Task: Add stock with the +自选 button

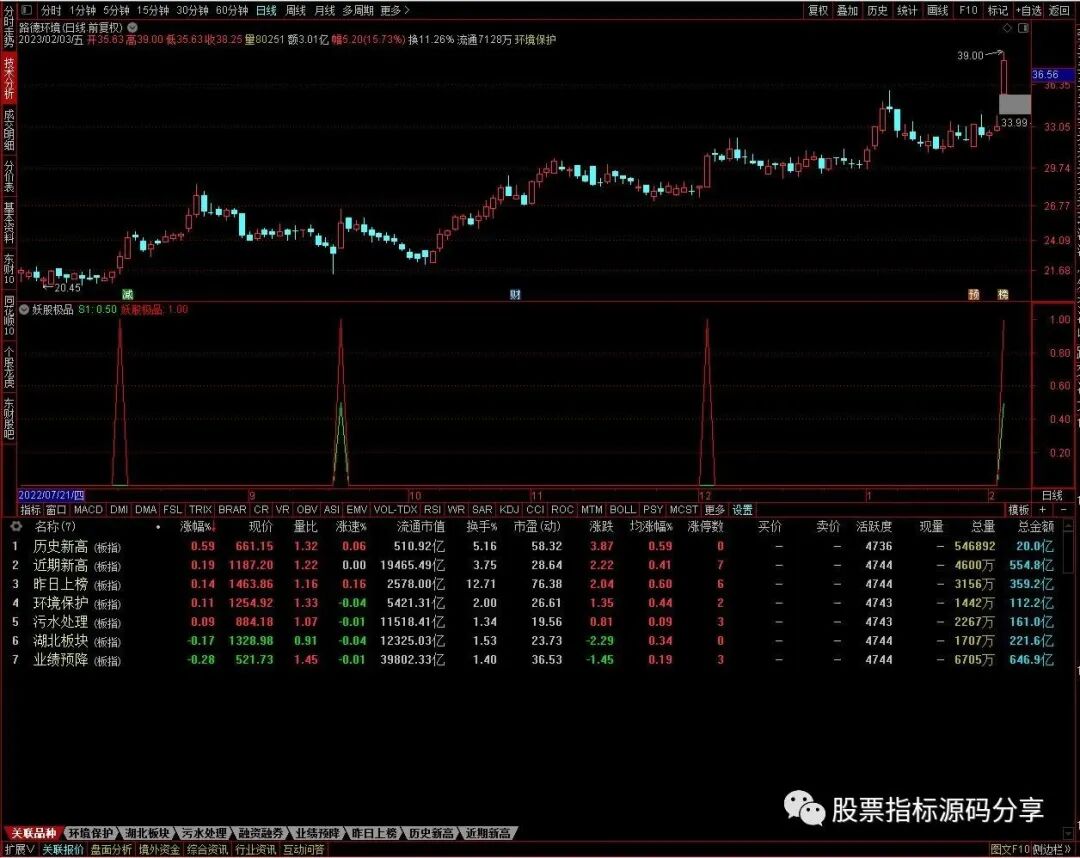Action: coord(1029,10)
